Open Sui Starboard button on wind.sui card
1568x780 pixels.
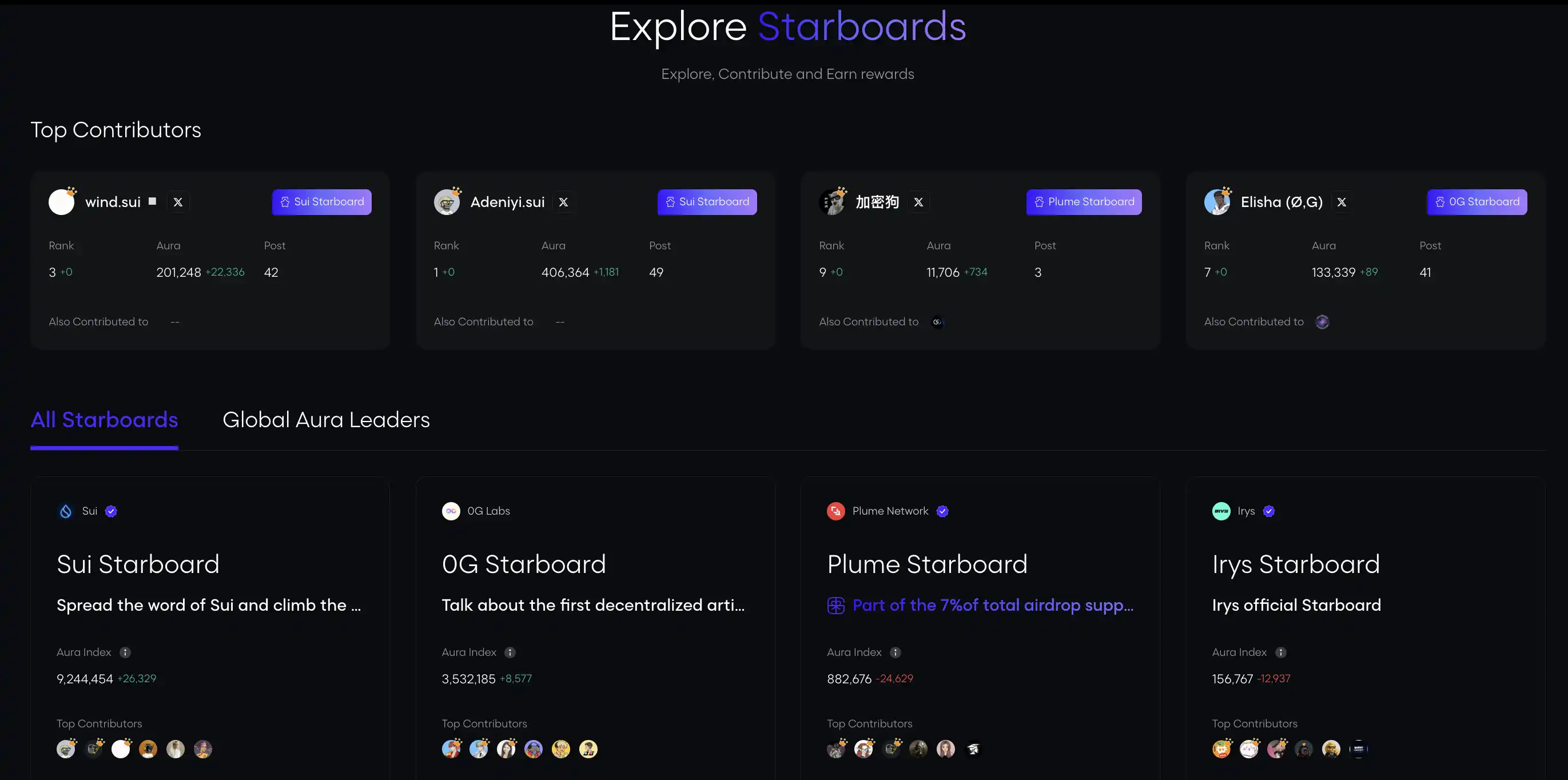[321, 202]
